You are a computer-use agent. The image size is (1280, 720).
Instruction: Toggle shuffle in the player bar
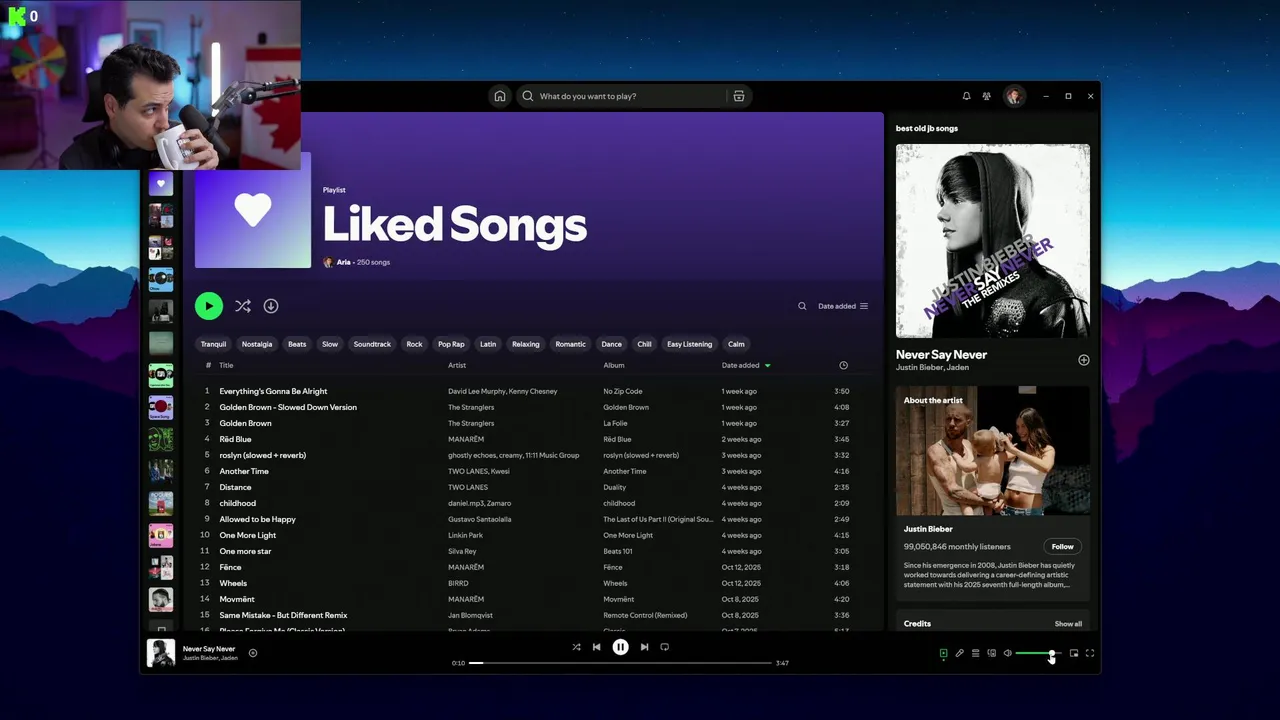(576, 647)
